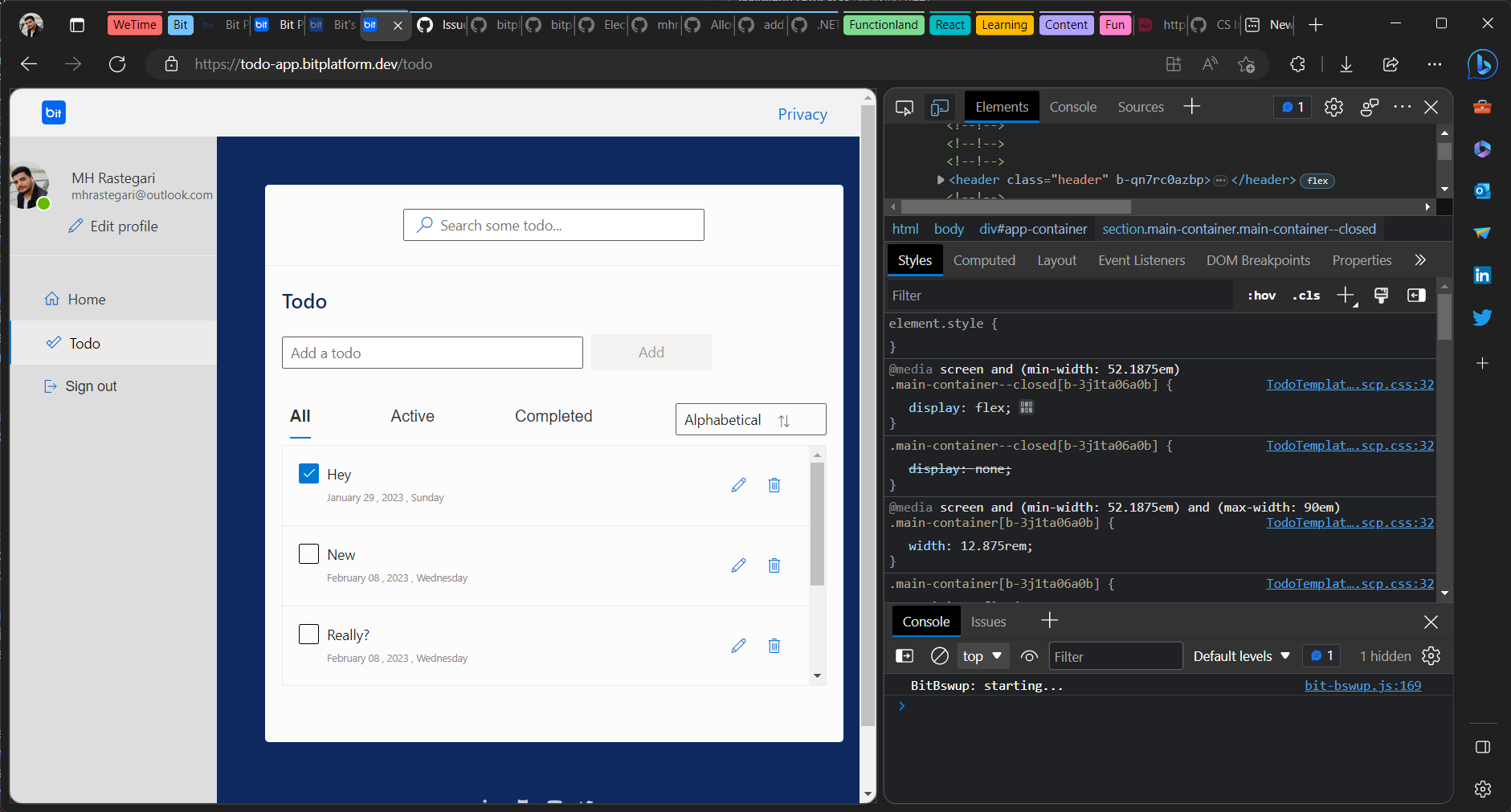
Task: Delete the Really? todo item
Action: pyautogui.click(x=774, y=645)
